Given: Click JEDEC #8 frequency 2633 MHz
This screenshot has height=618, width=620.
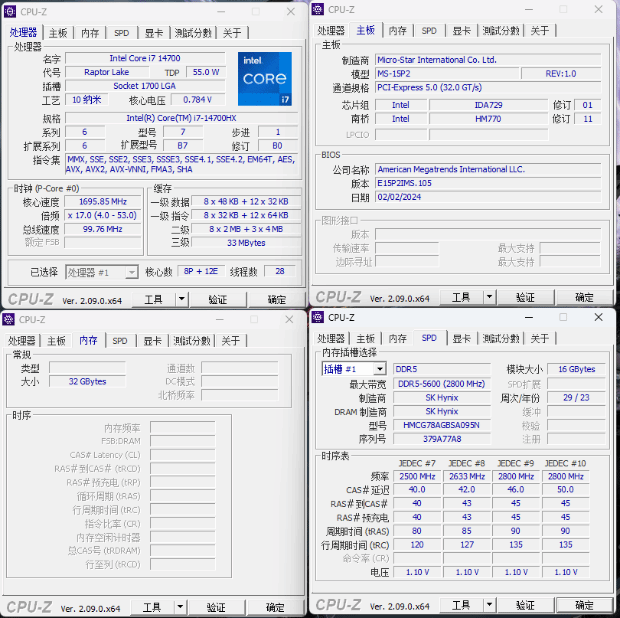Looking at the screenshot, I should [467, 476].
